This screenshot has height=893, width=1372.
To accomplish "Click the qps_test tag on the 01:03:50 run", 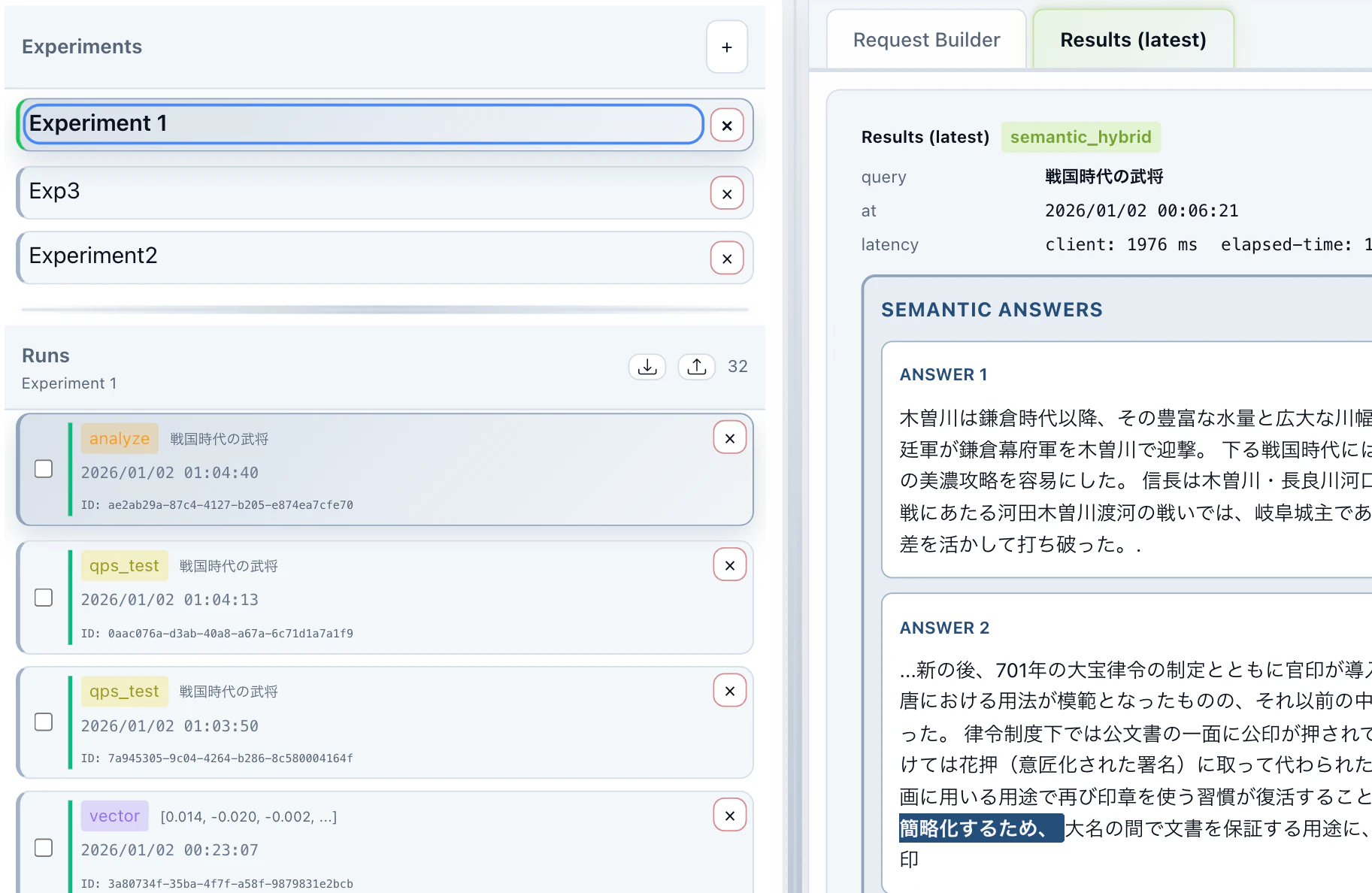I will coord(124,692).
